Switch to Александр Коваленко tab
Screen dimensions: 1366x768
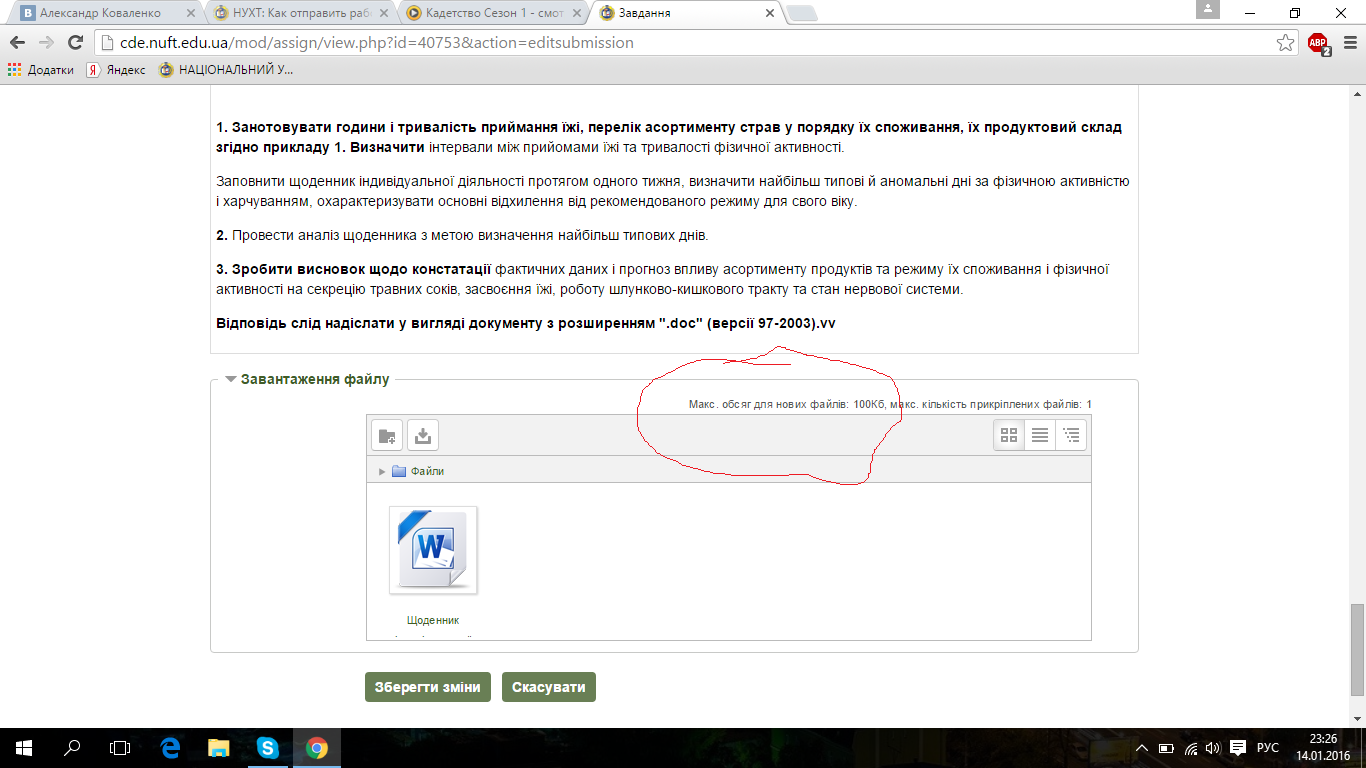100,14
